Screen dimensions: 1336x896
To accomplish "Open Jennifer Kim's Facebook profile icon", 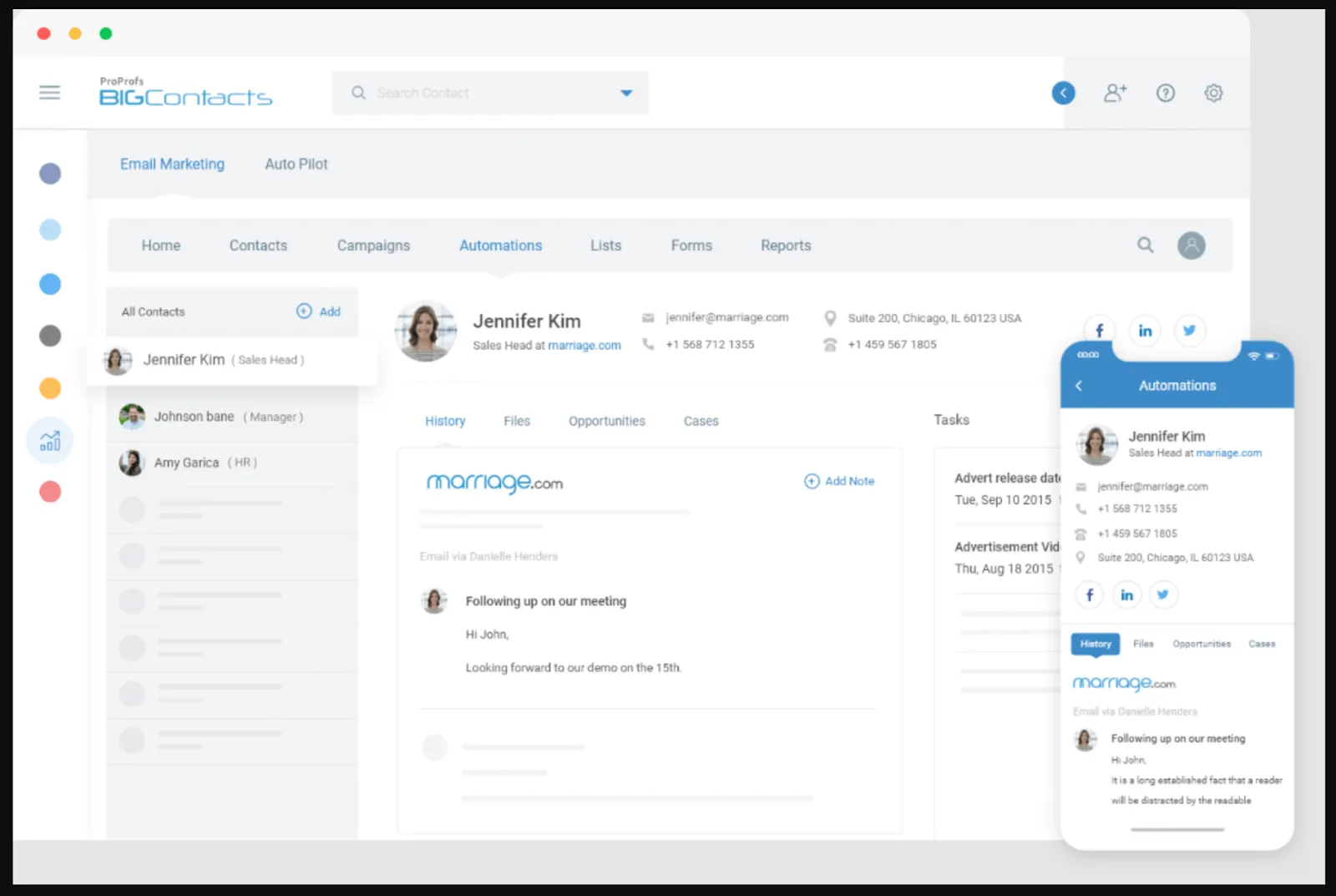I will pyautogui.click(x=1099, y=331).
